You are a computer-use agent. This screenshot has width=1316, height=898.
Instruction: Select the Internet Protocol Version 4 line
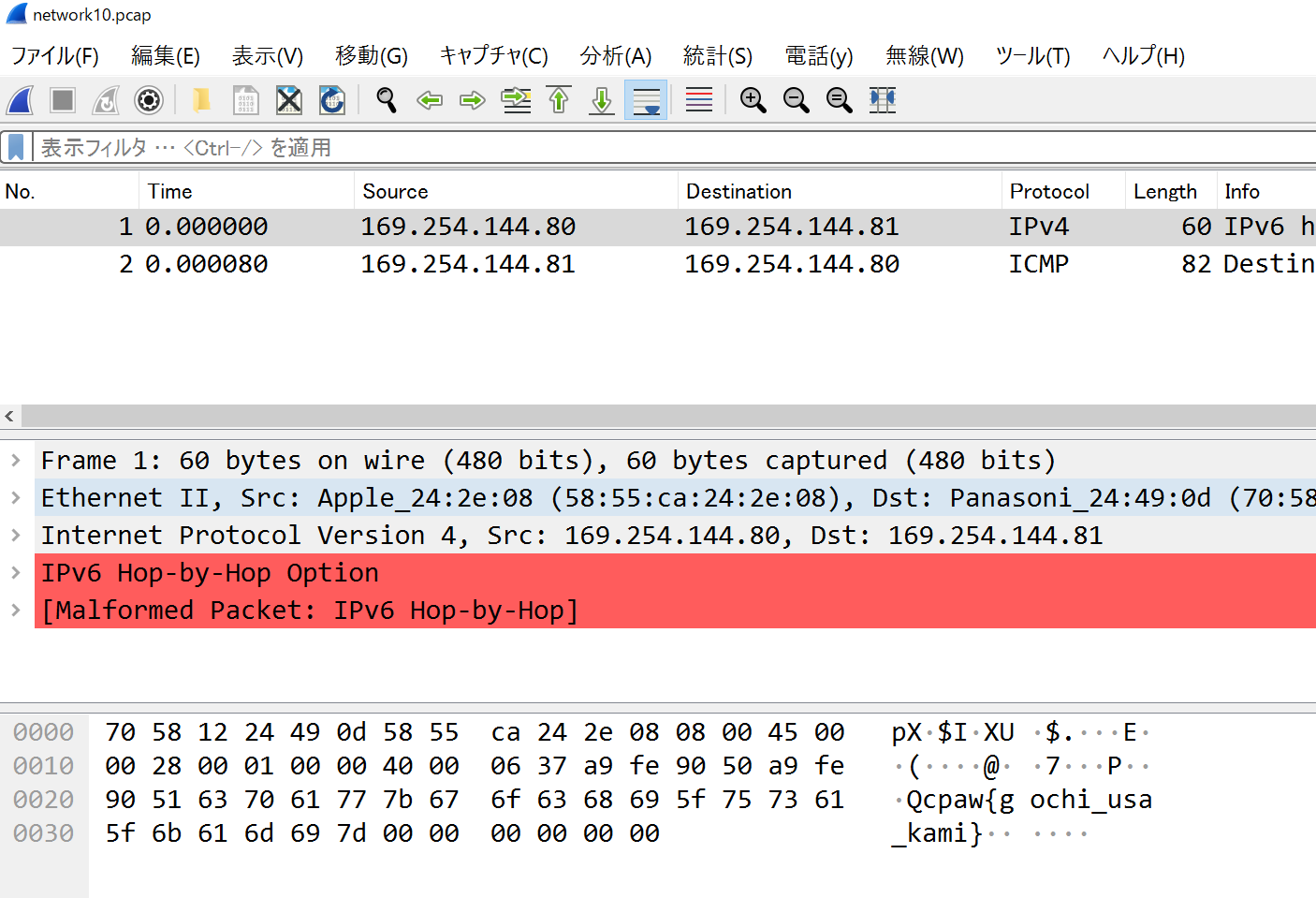tap(675, 535)
